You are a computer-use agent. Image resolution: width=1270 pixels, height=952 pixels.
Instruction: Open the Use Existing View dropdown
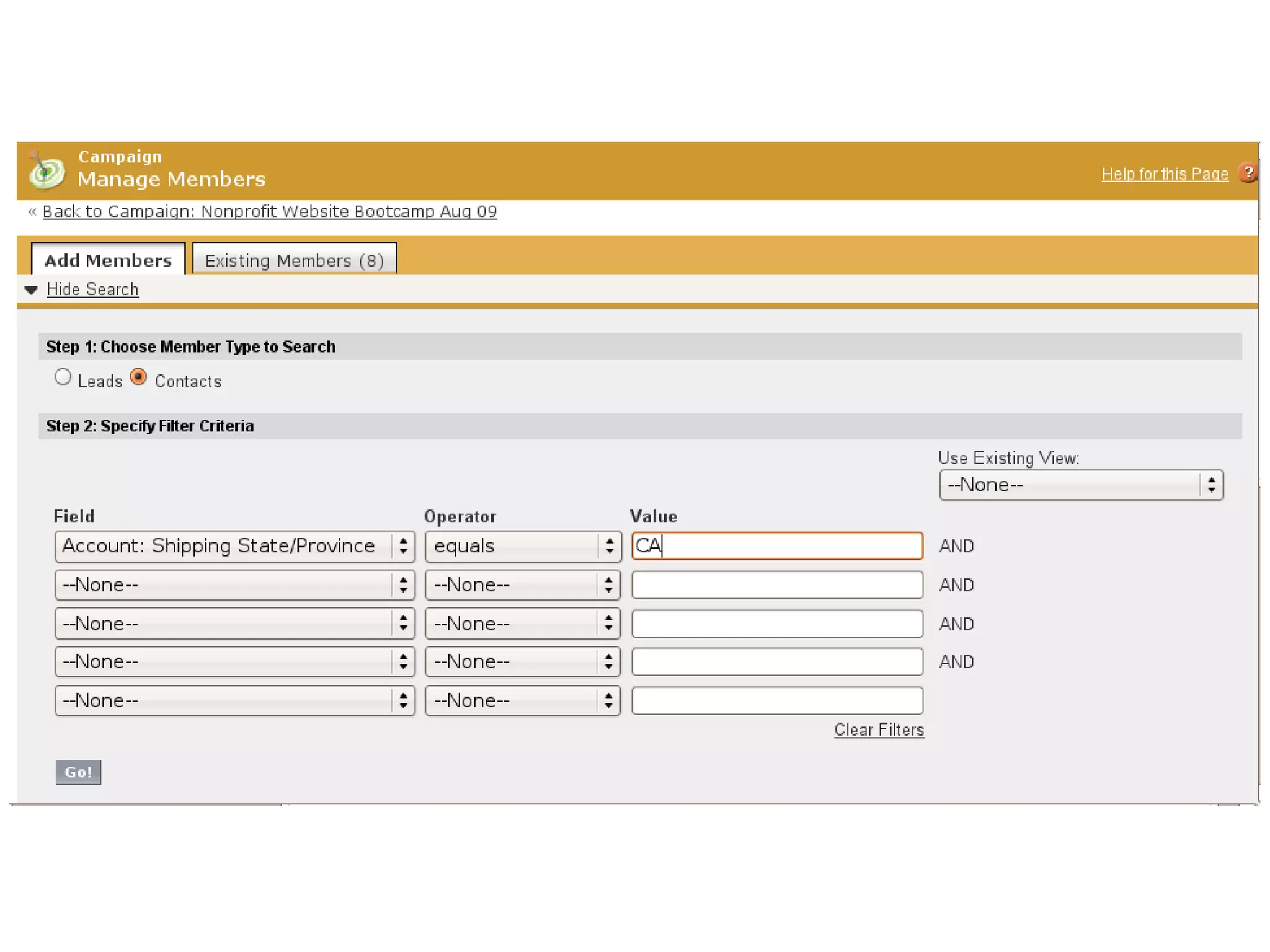[x=1080, y=485]
